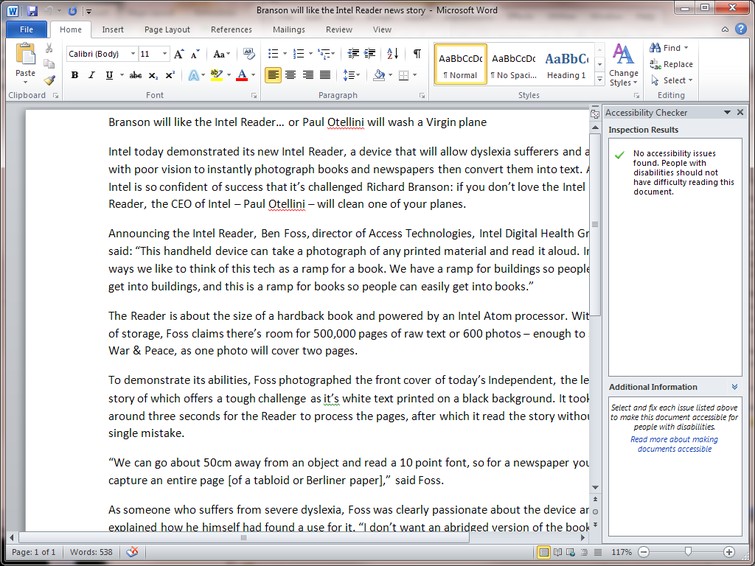
Task: Click the Paste icon
Action: 25,54
